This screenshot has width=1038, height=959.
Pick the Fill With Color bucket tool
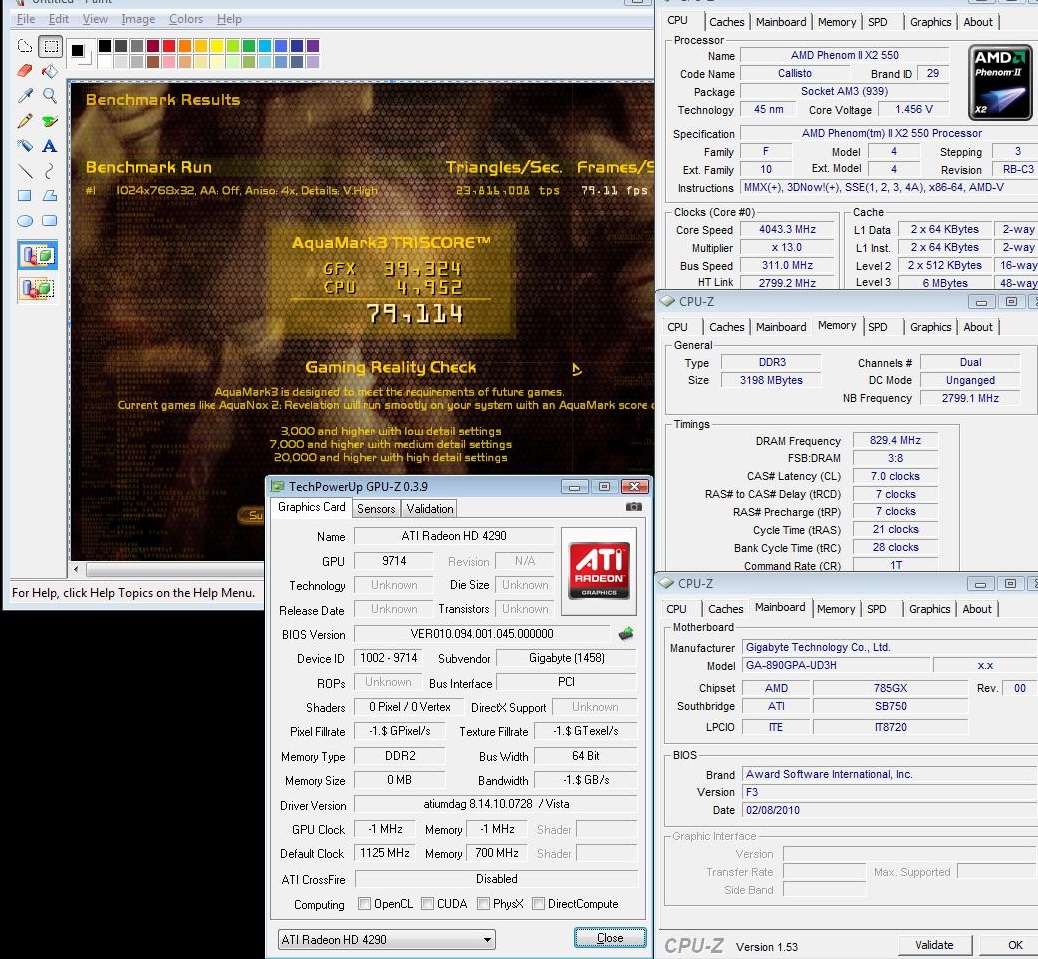coord(49,71)
